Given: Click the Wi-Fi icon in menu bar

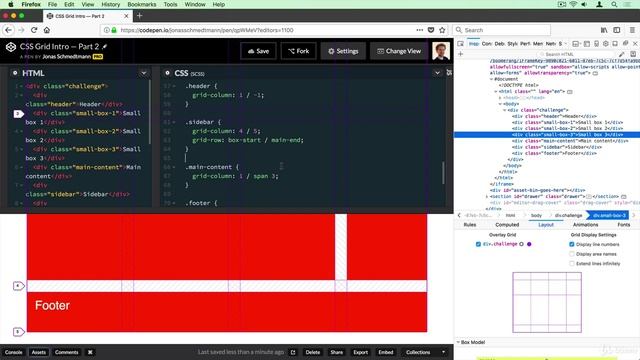Looking at the screenshot, I should 573,4.
